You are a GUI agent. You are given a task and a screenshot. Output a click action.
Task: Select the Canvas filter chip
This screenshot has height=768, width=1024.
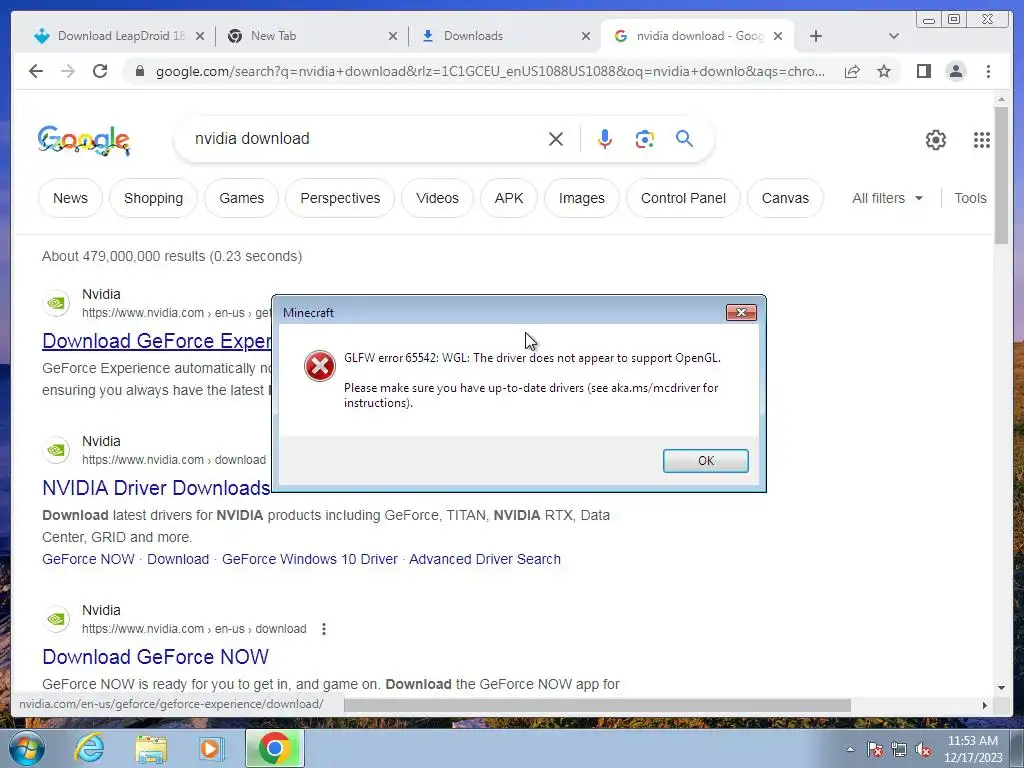785,198
